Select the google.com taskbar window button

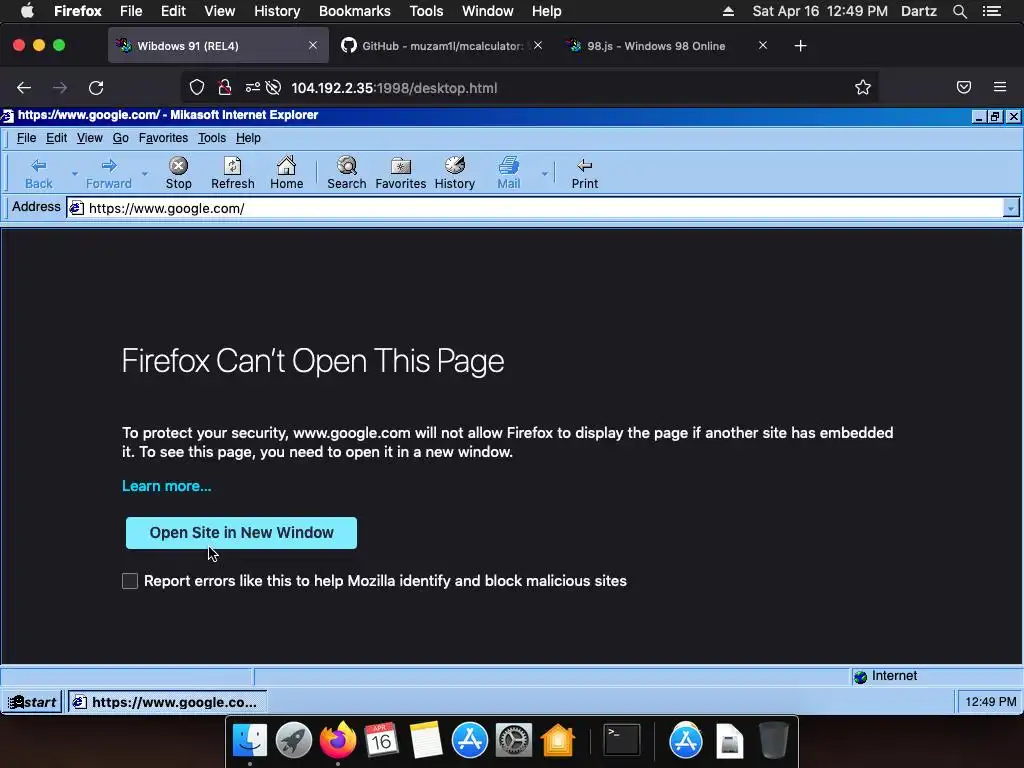click(x=167, y=702)
